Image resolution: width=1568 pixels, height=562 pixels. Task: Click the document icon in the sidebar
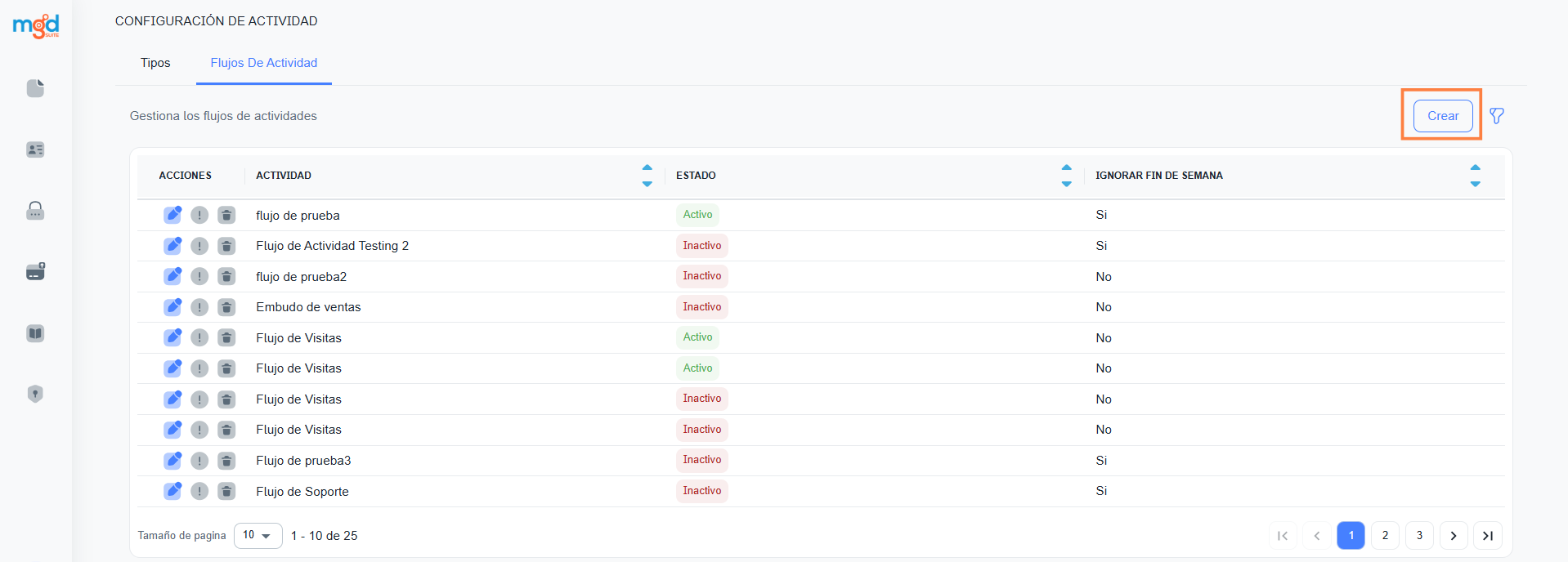(35, 88)
